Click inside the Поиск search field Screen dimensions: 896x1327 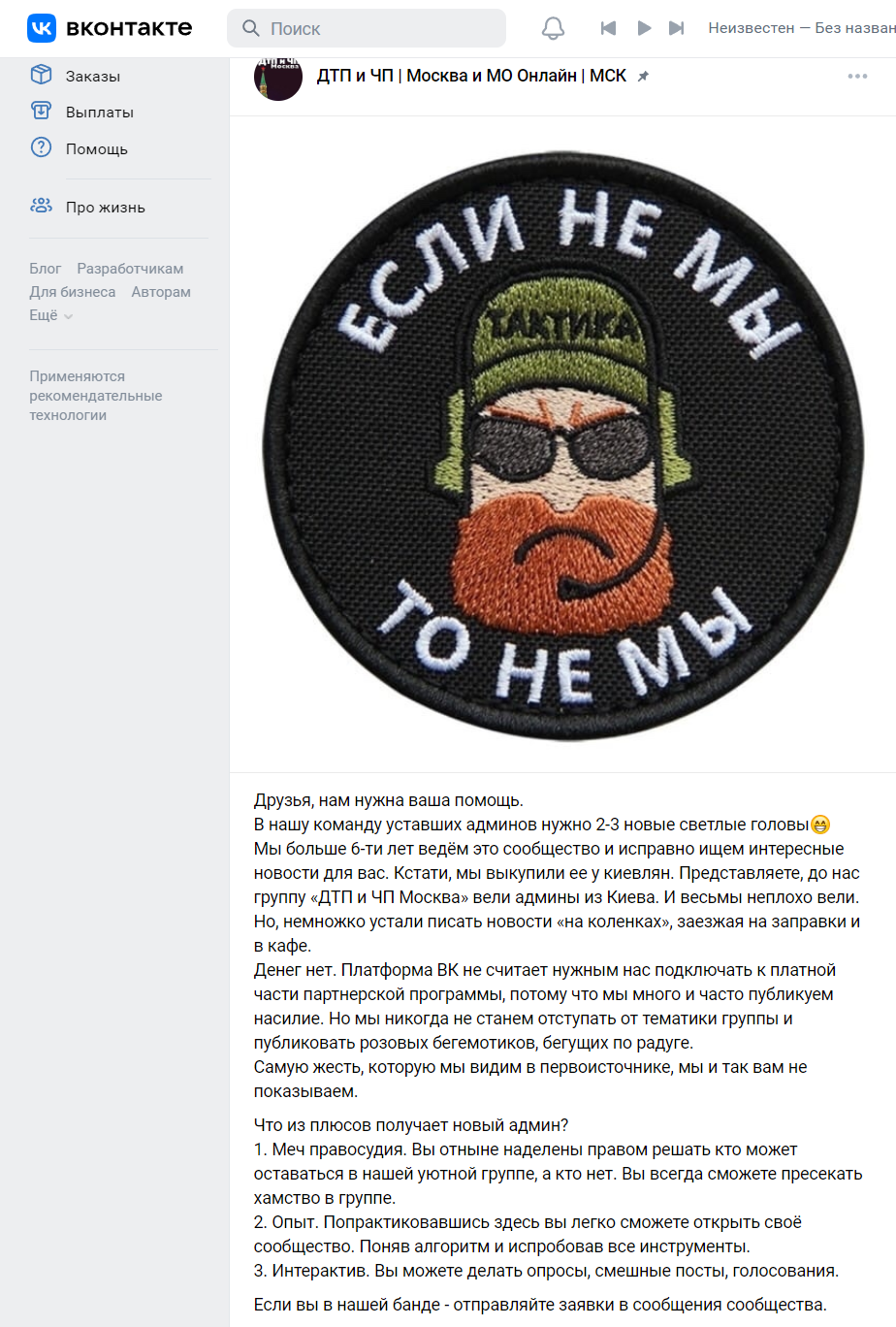[367, 28]
